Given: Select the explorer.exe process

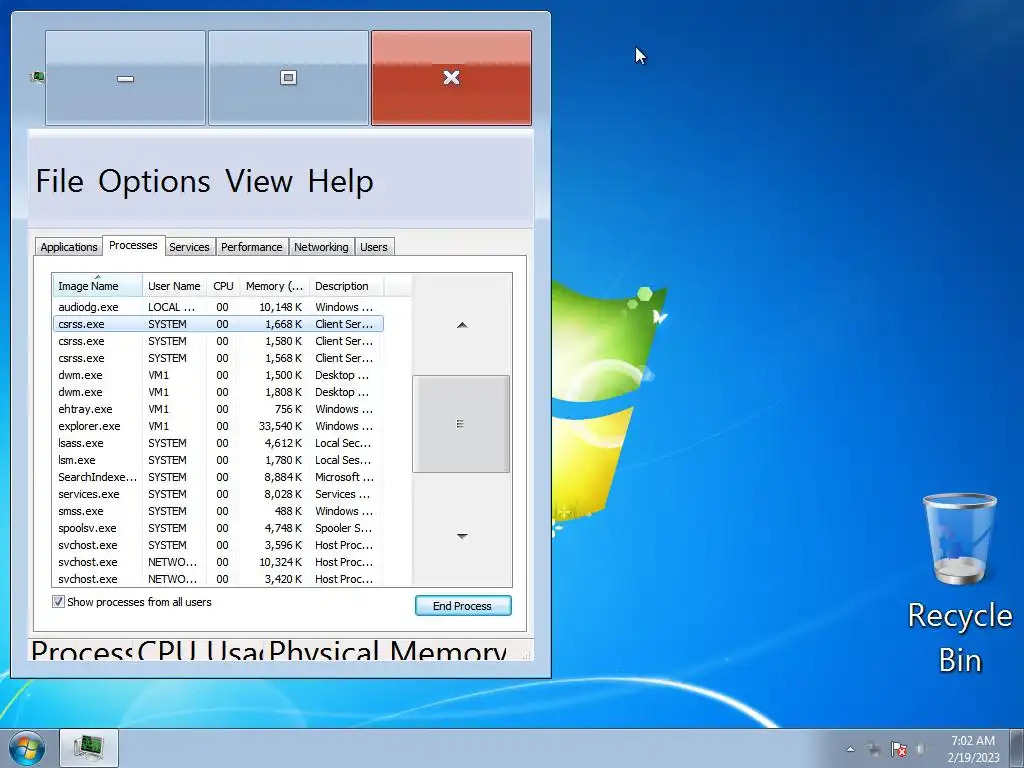Looking at the screenshot, I should (218, 426).
